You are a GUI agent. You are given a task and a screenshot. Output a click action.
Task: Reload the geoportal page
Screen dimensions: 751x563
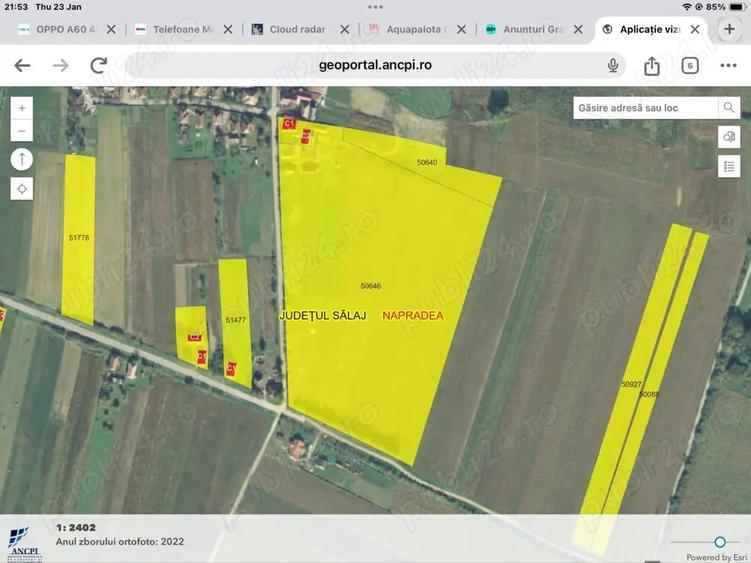pyautogui.click(x=99, y=65)
